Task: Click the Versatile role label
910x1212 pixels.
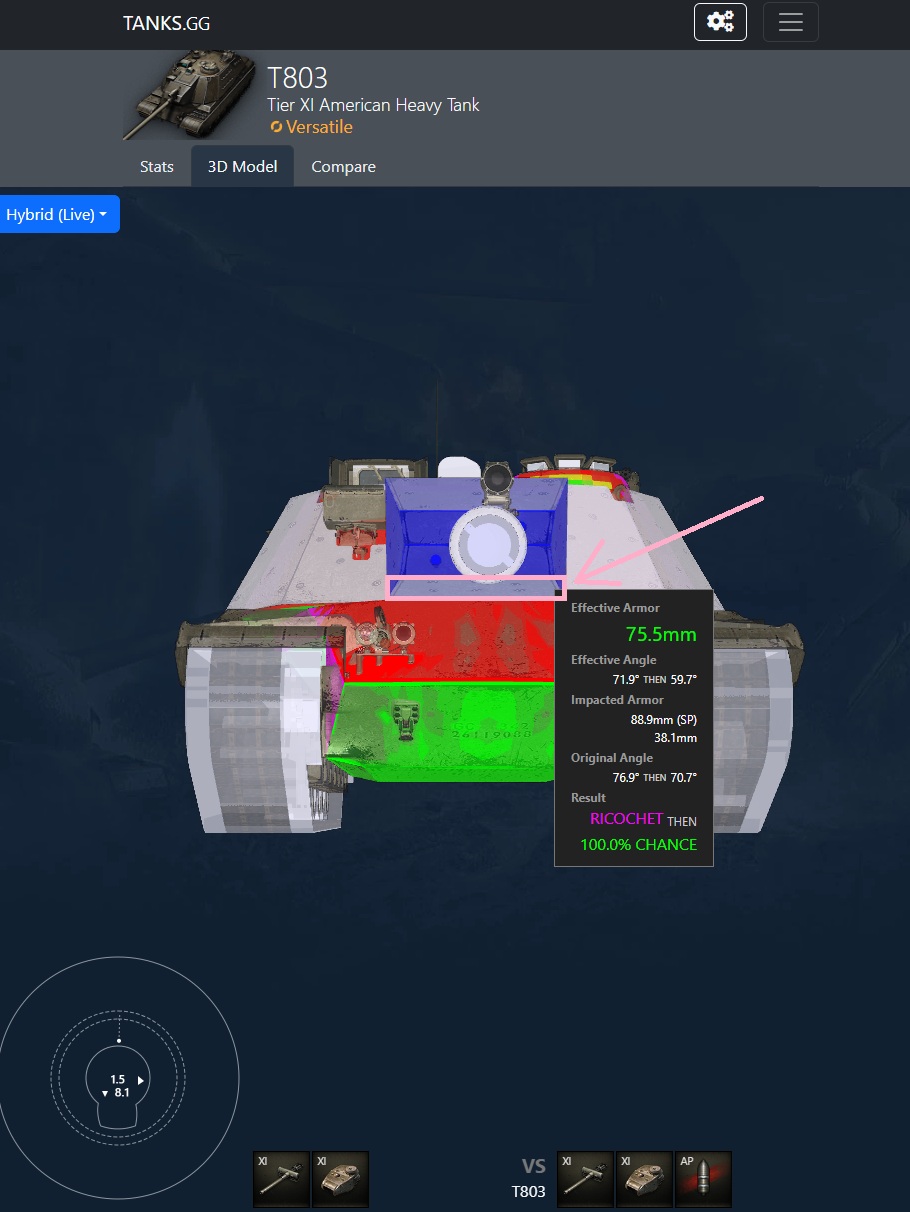Action: pos(311,127)
